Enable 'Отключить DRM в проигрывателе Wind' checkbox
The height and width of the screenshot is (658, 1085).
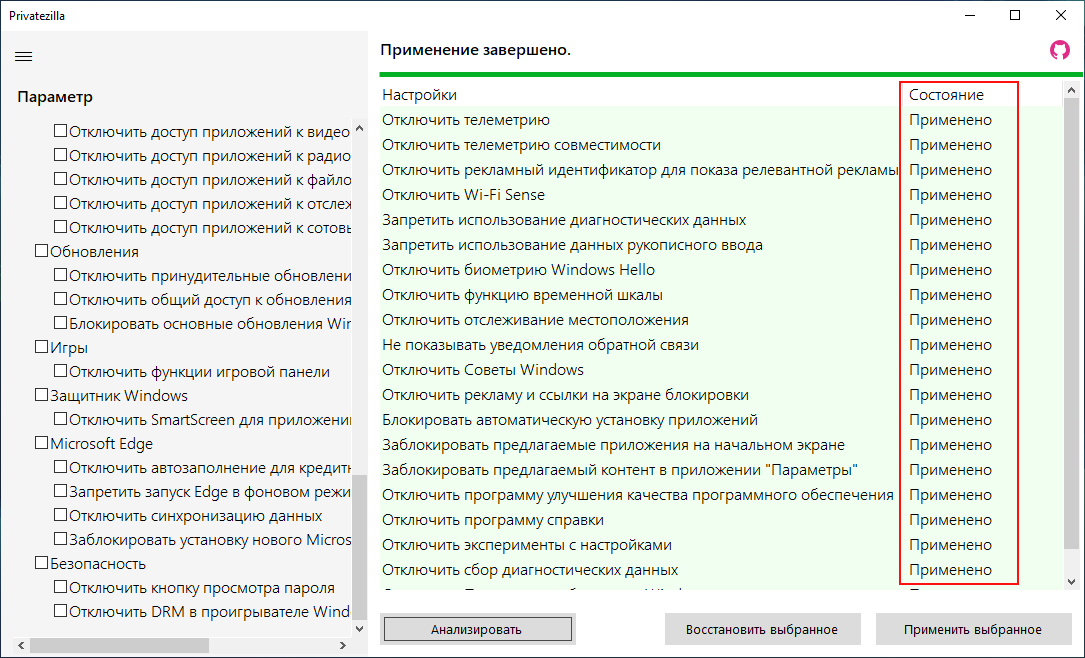click(61, 612)
